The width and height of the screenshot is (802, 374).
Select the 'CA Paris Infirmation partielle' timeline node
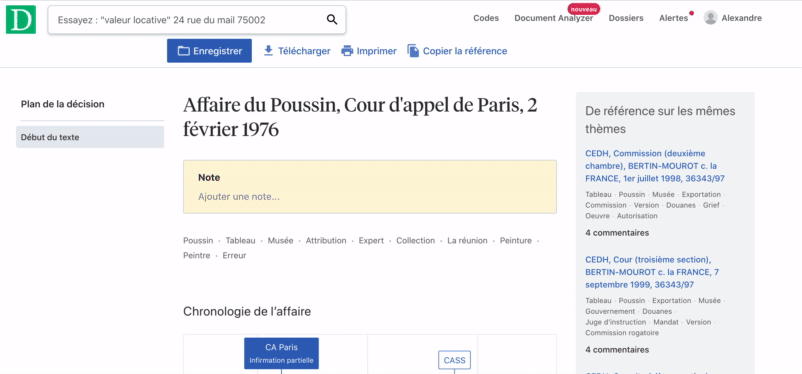[281, 353]
